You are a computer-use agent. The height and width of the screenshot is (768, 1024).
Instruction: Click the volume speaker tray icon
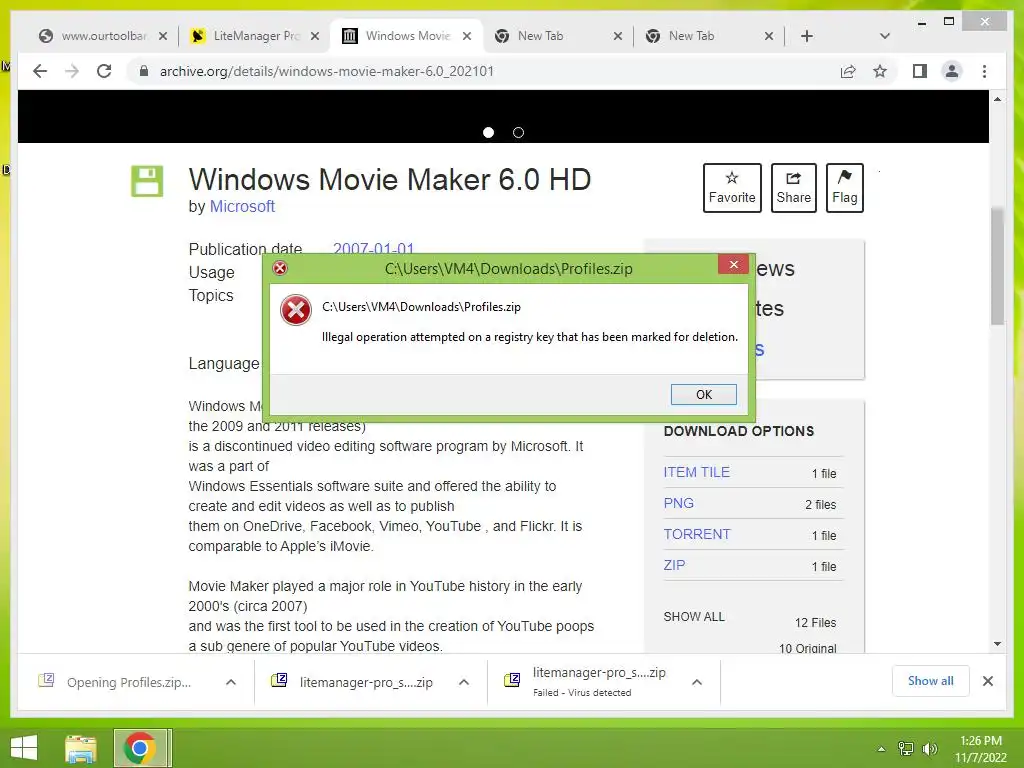coord(930,749)
